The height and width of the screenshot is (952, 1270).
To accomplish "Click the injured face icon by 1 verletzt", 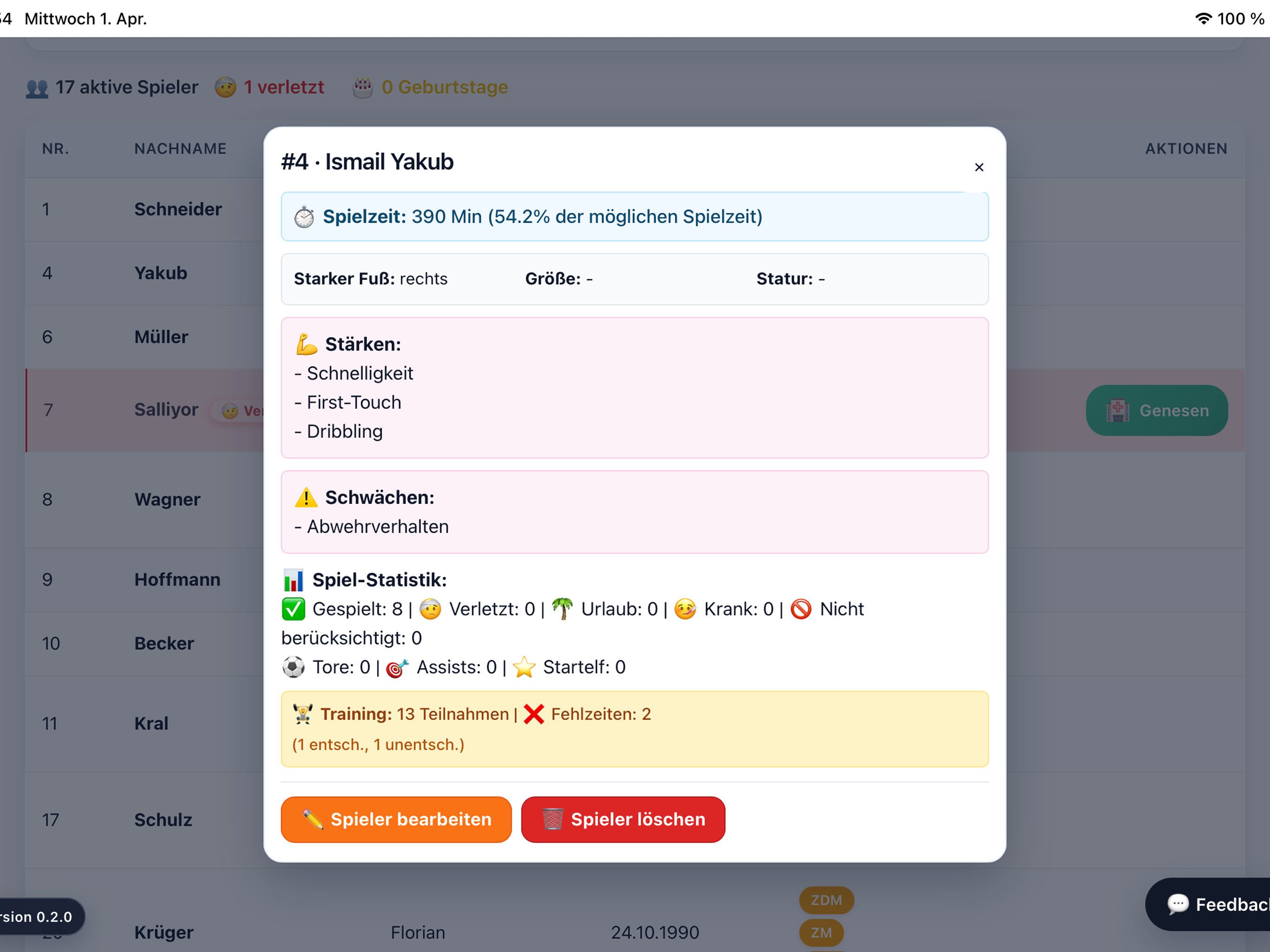I will tap(225, 87).
